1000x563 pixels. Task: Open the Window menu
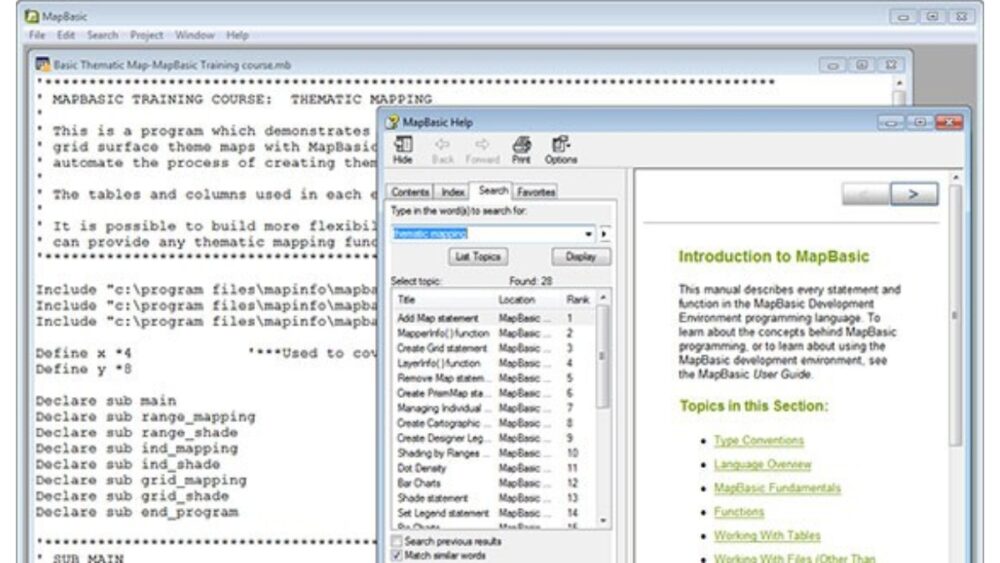195,35
